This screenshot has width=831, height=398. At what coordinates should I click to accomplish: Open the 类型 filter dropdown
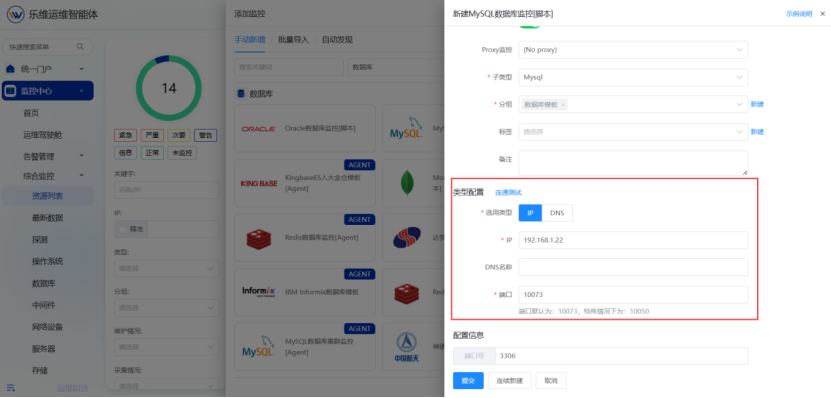(166, 269)
